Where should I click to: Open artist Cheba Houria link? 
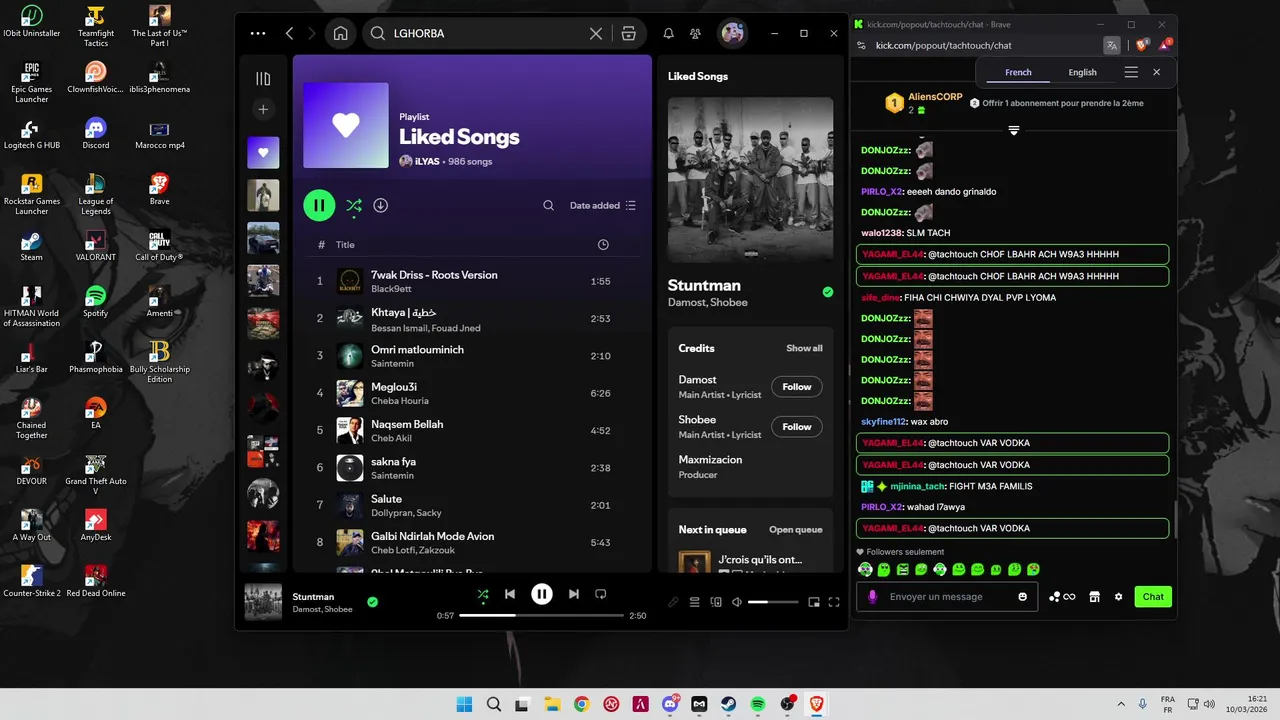point(401,401)
